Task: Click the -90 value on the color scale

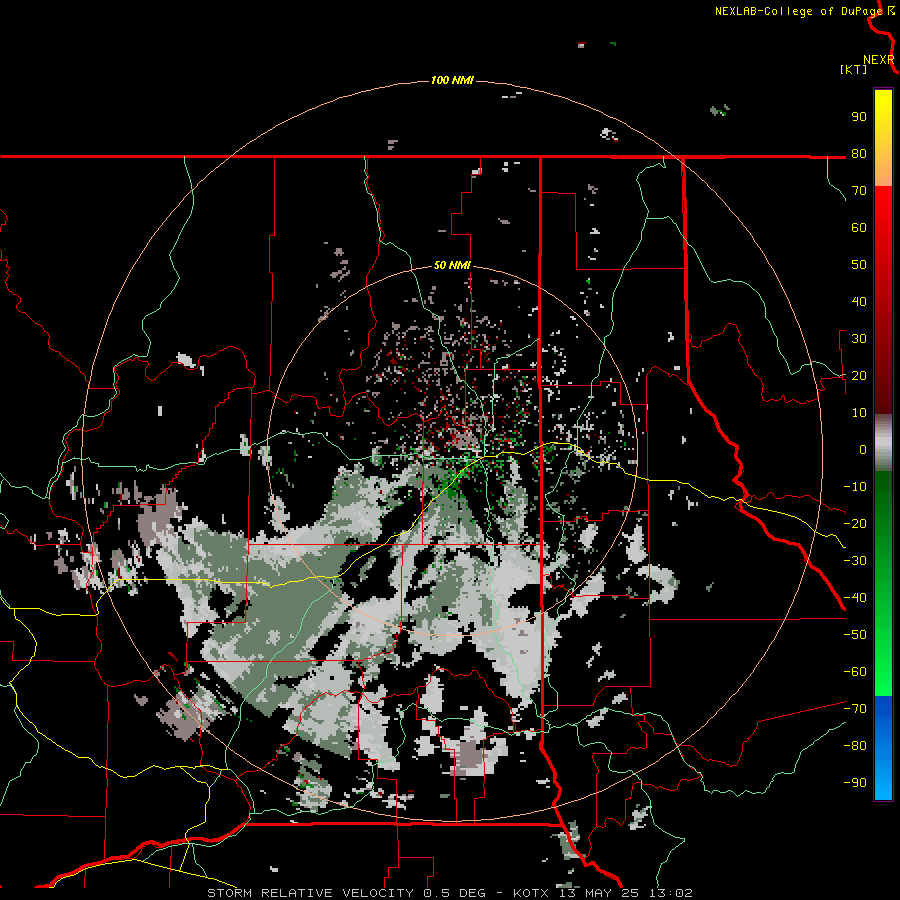Action: coord(855,783)
